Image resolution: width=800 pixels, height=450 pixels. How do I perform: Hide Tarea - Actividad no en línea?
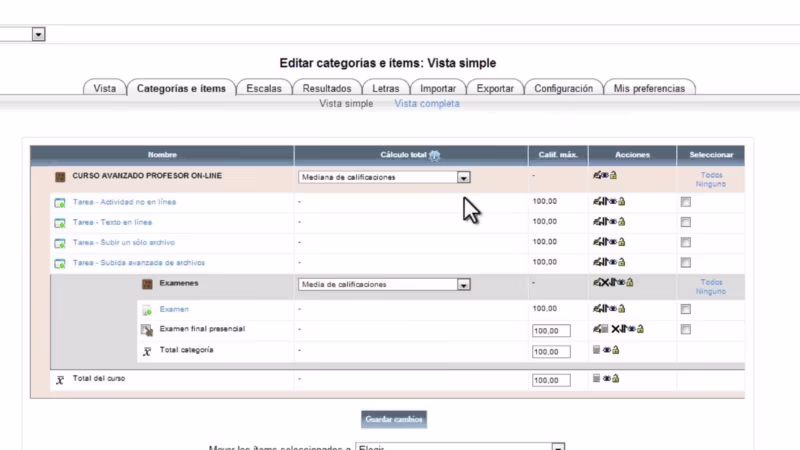coord(612,202)
